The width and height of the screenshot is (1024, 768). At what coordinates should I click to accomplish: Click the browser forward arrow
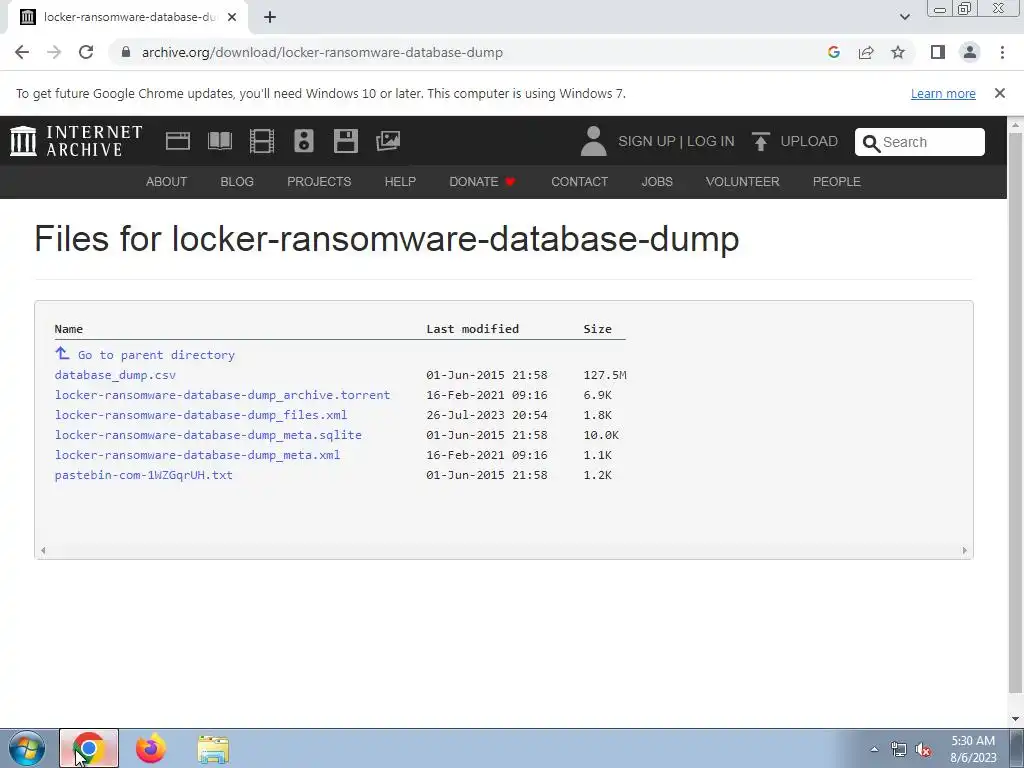pyautogui.click(x=54, y=52)
